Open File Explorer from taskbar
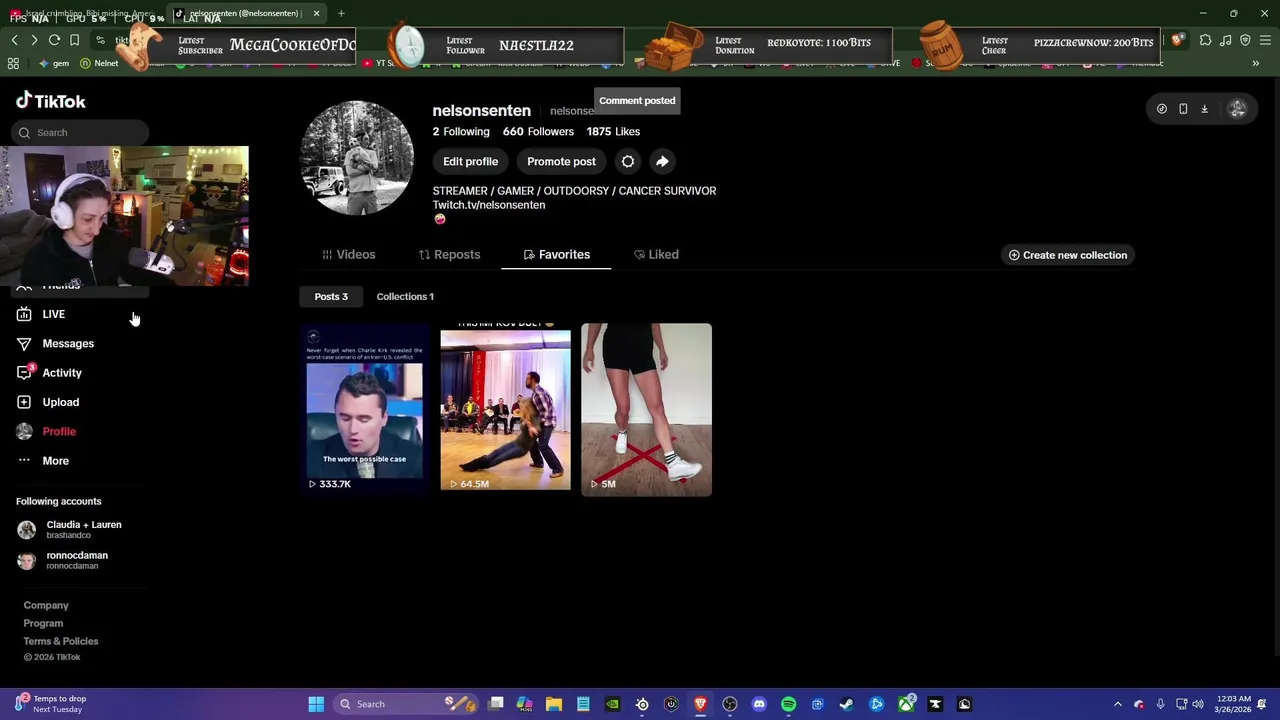 pos(554,704)
